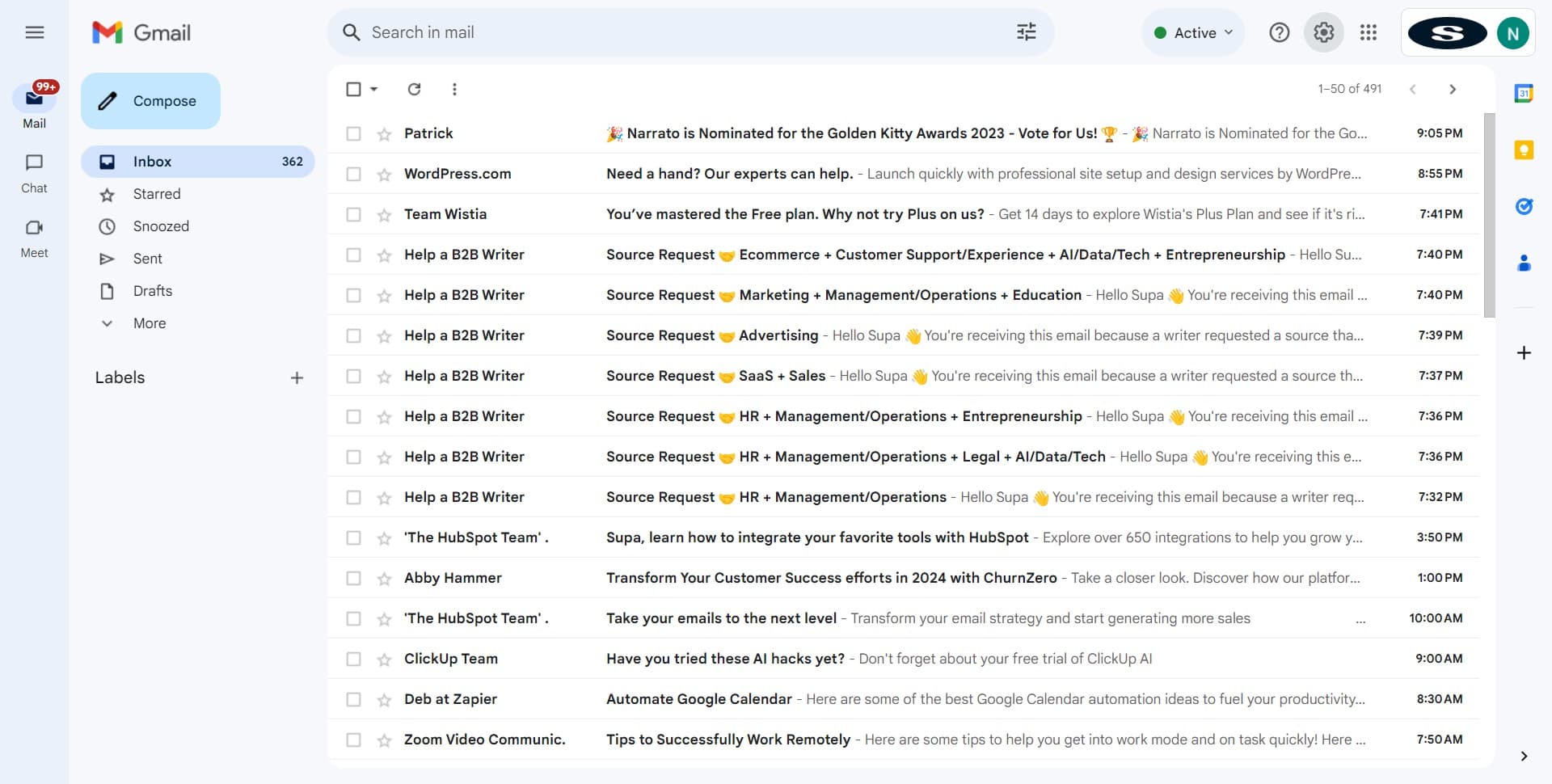Open Google Keep in side panel

[x=1524, y=150]
